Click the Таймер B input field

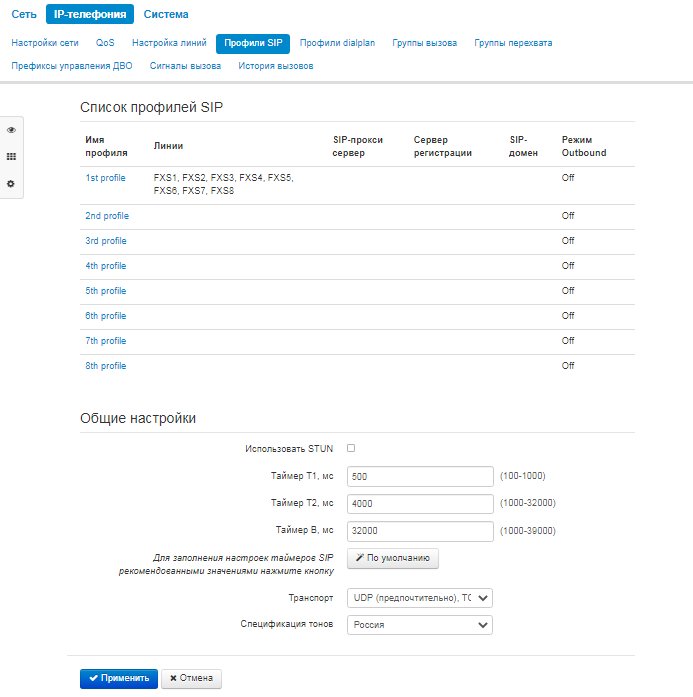(x=420, y=531)
